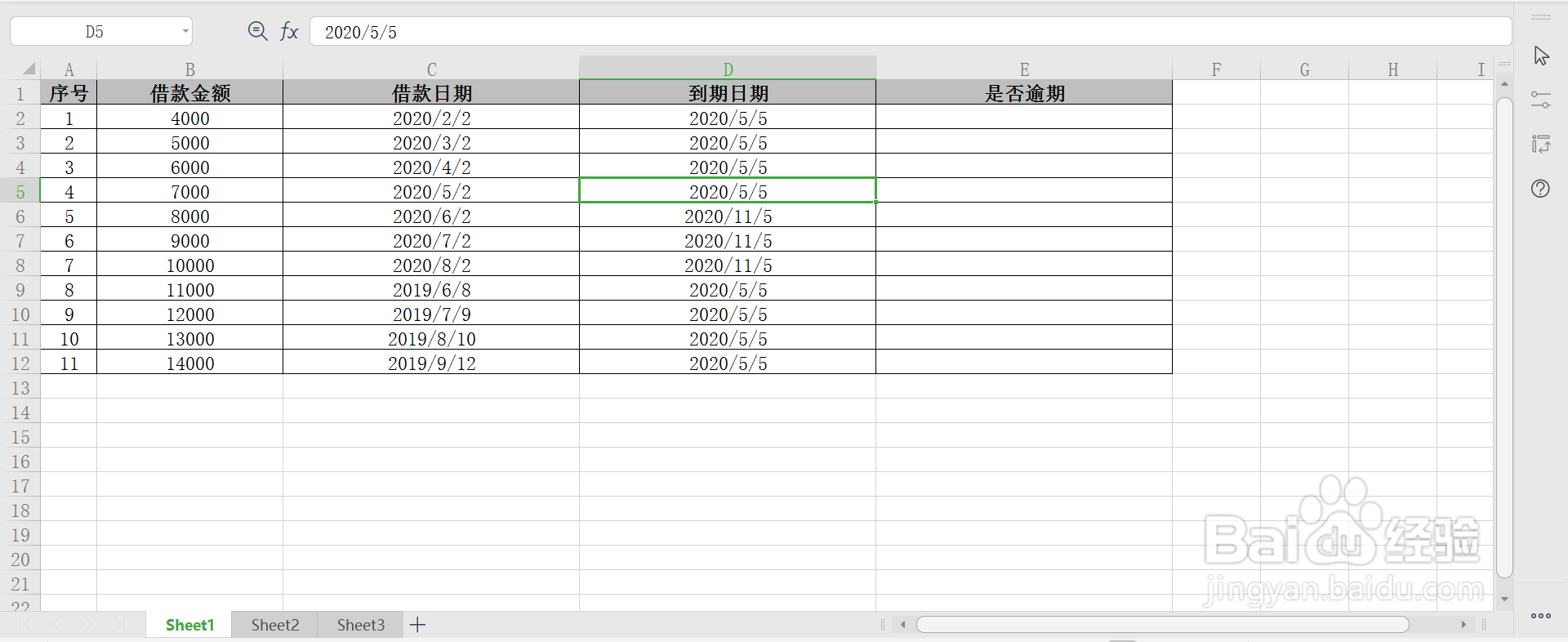Select the cell containing 2020/4/2
The image size is (1568, 642).
(431, 166)
